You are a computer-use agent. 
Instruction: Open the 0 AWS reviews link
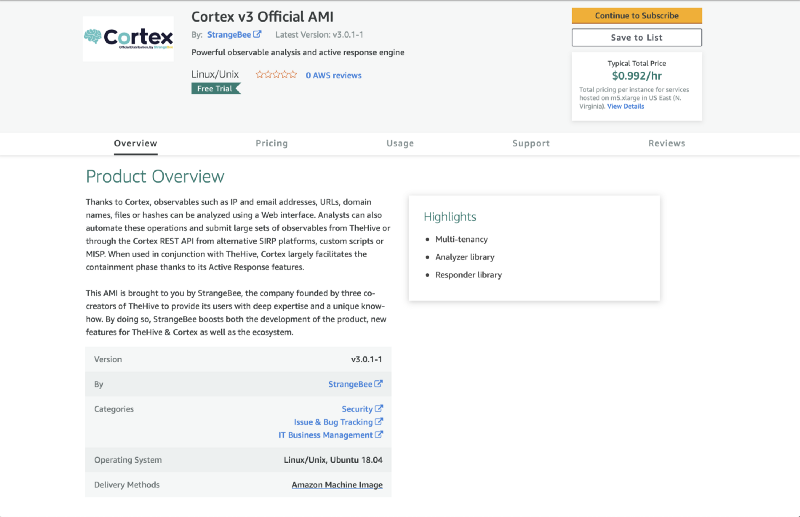click(333, 75)
